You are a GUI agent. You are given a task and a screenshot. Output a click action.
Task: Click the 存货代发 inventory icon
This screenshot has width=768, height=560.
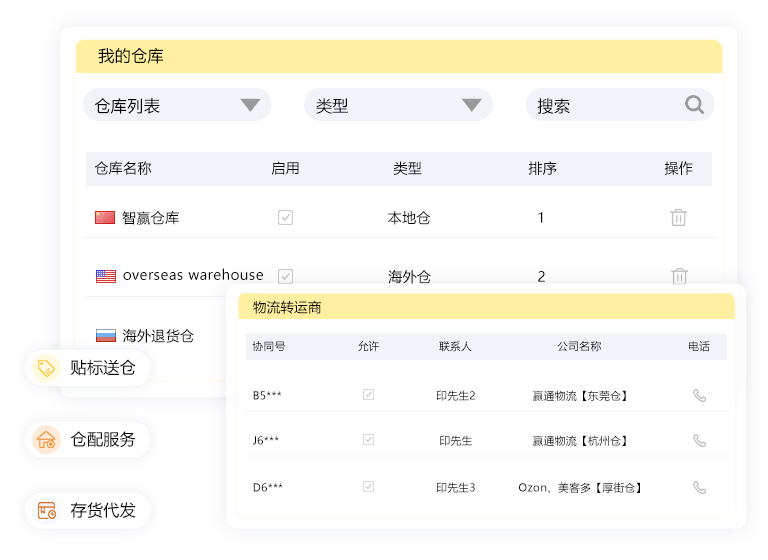pos(46,510)
